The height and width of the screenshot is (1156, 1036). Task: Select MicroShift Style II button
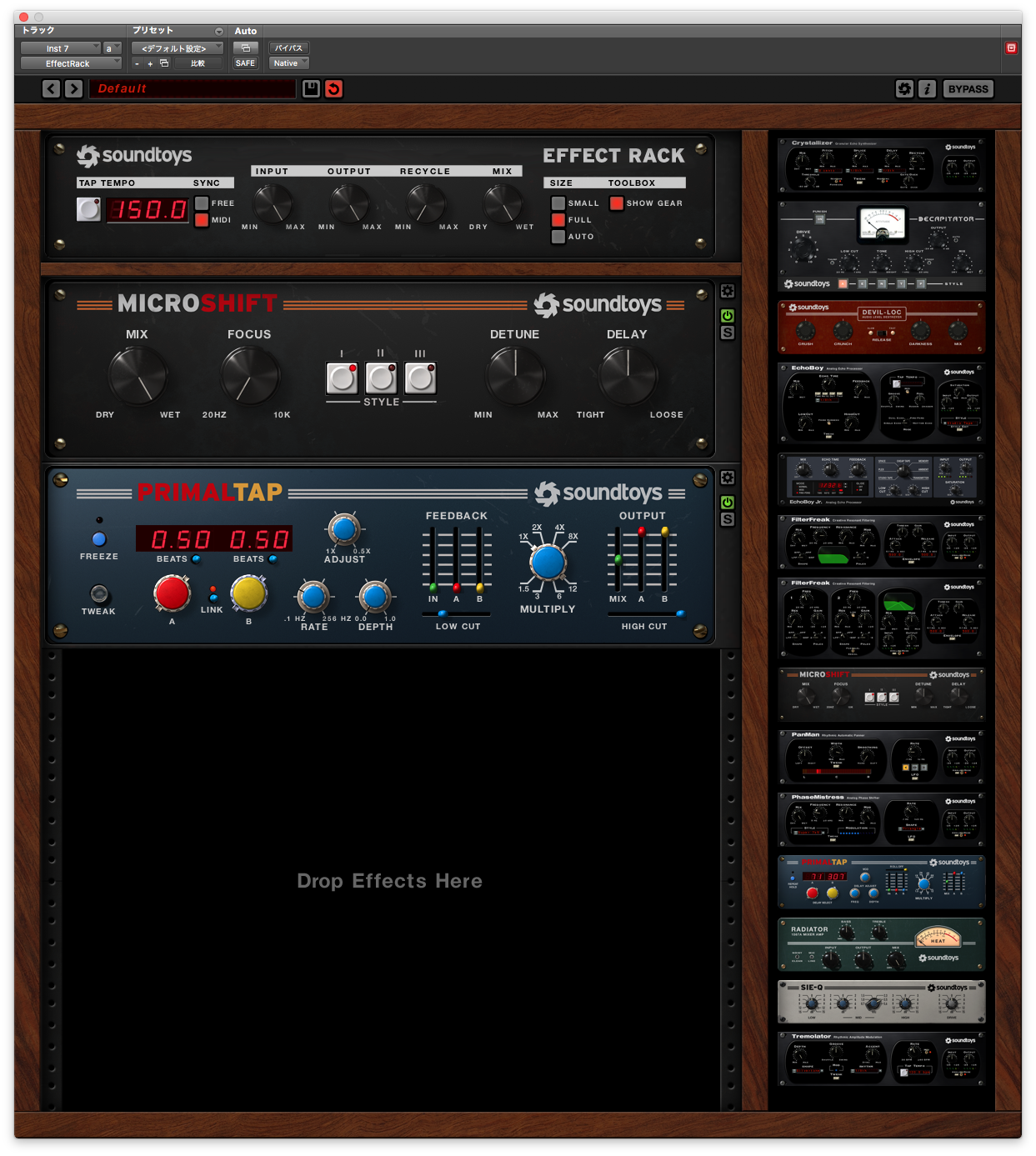click(x=381, y=378)
